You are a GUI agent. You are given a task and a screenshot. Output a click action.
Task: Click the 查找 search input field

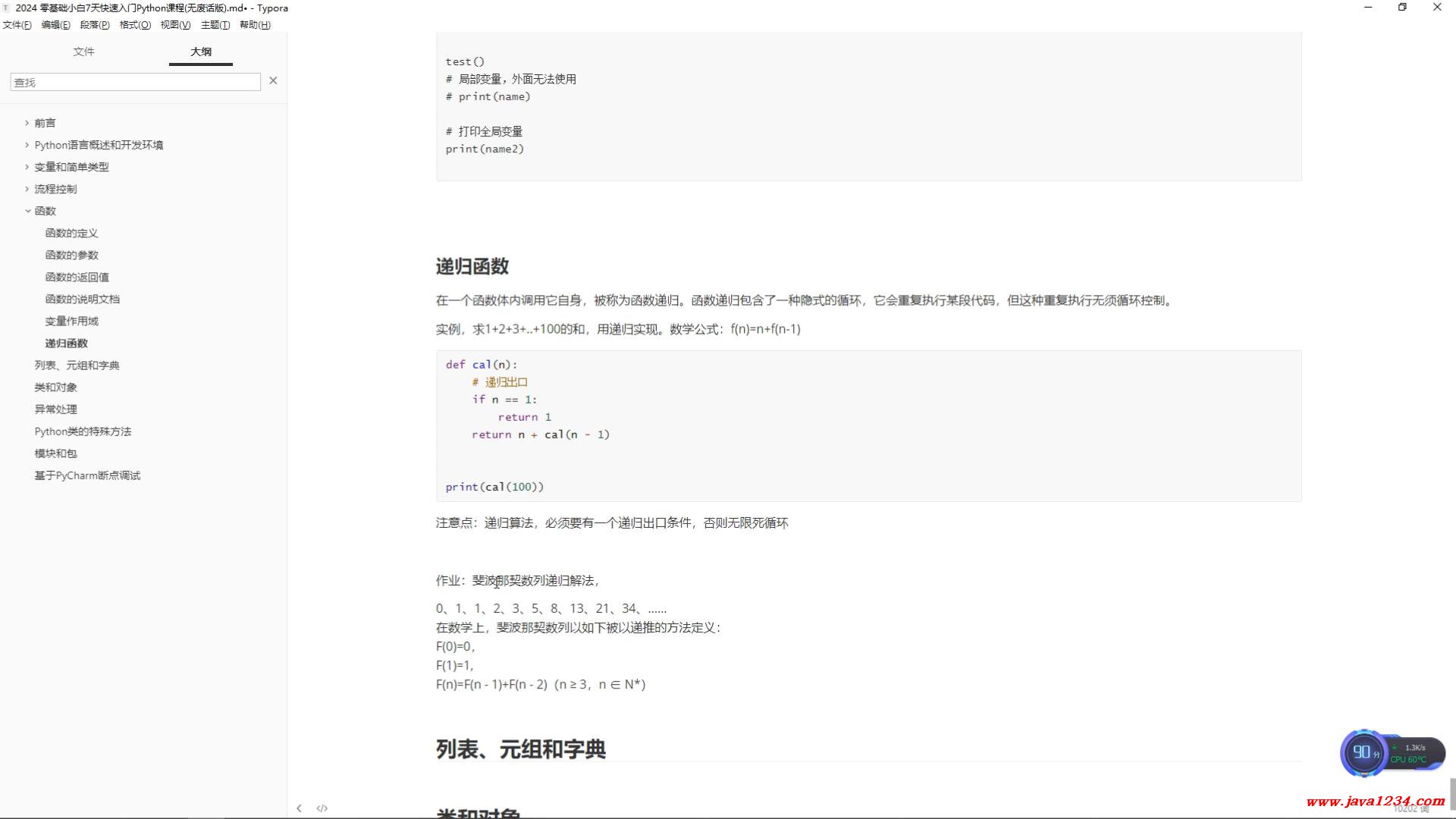point(135,82)
